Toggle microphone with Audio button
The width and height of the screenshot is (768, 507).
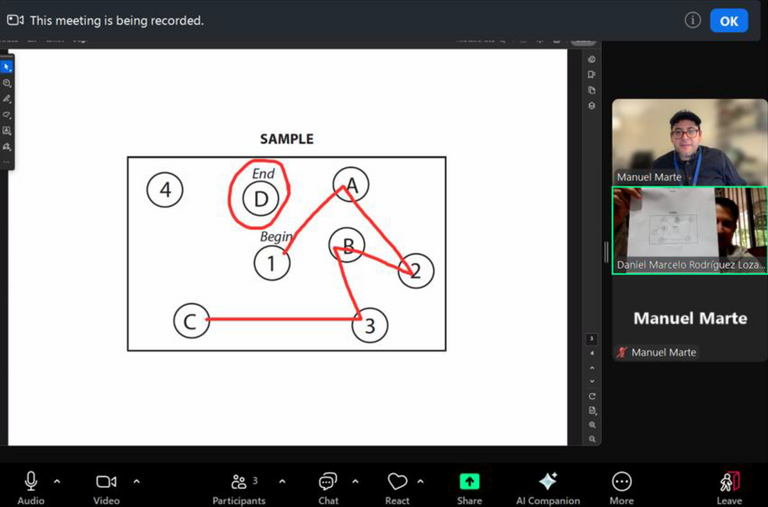point(31,488)
